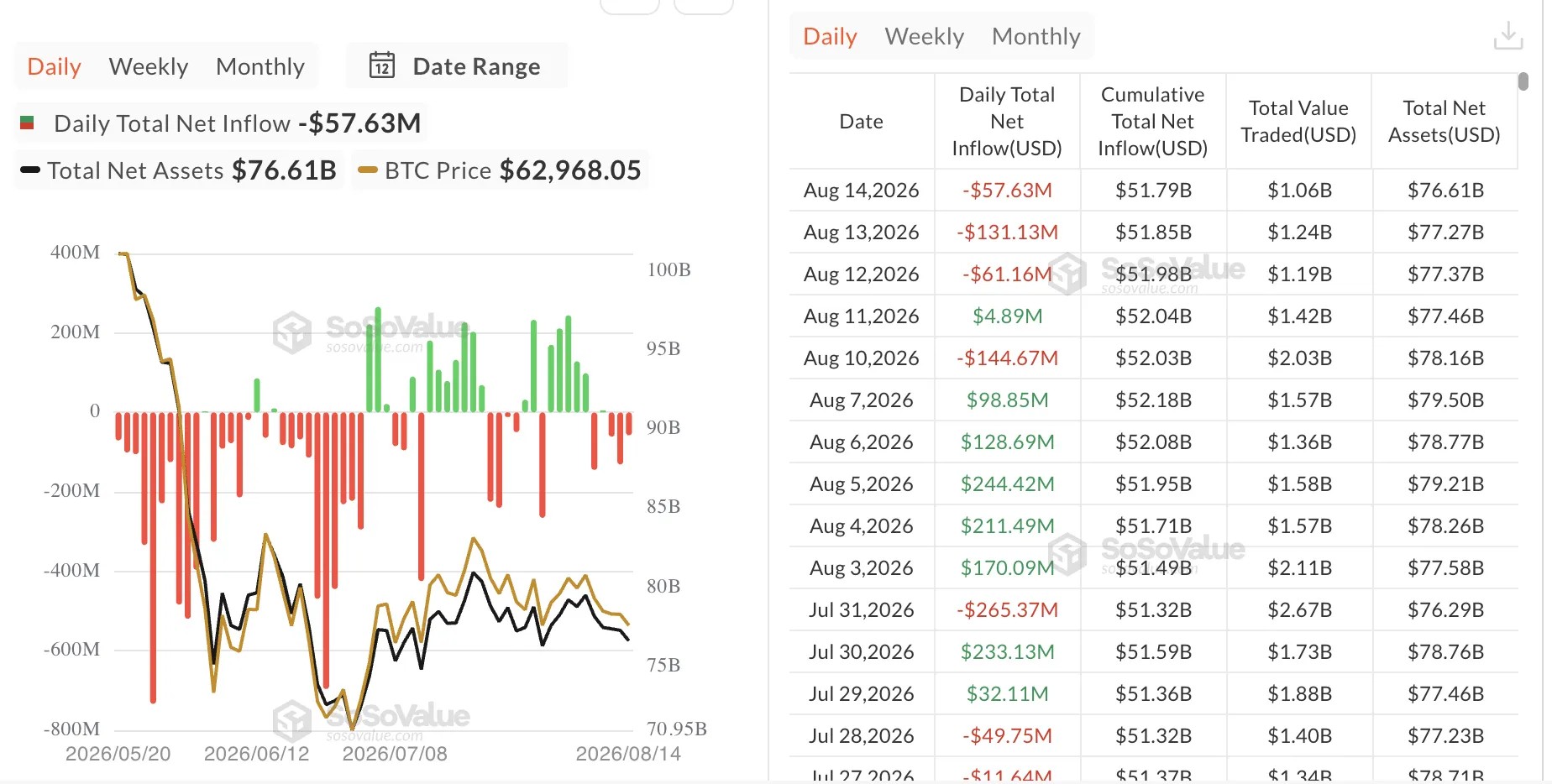Switch the chart to Weekly view
Viewport: 1552px width, 784px height.
pyautogui.click(x=149, y=66)
